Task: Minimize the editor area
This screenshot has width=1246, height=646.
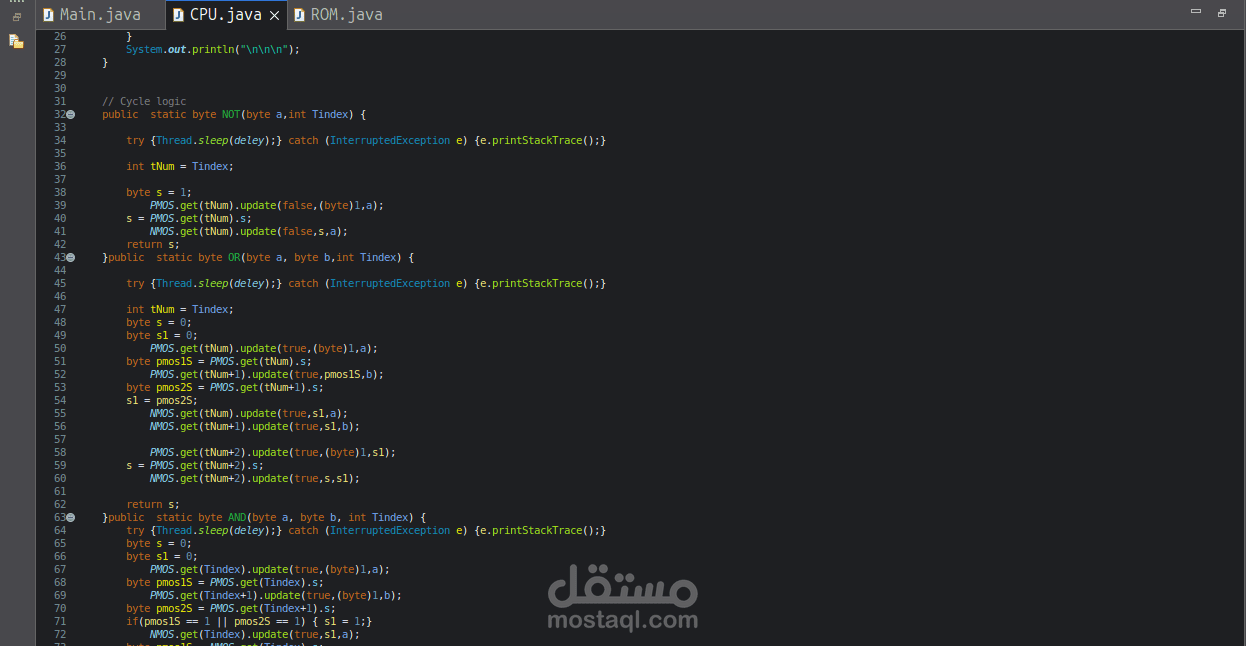Action: (1196, 13)
